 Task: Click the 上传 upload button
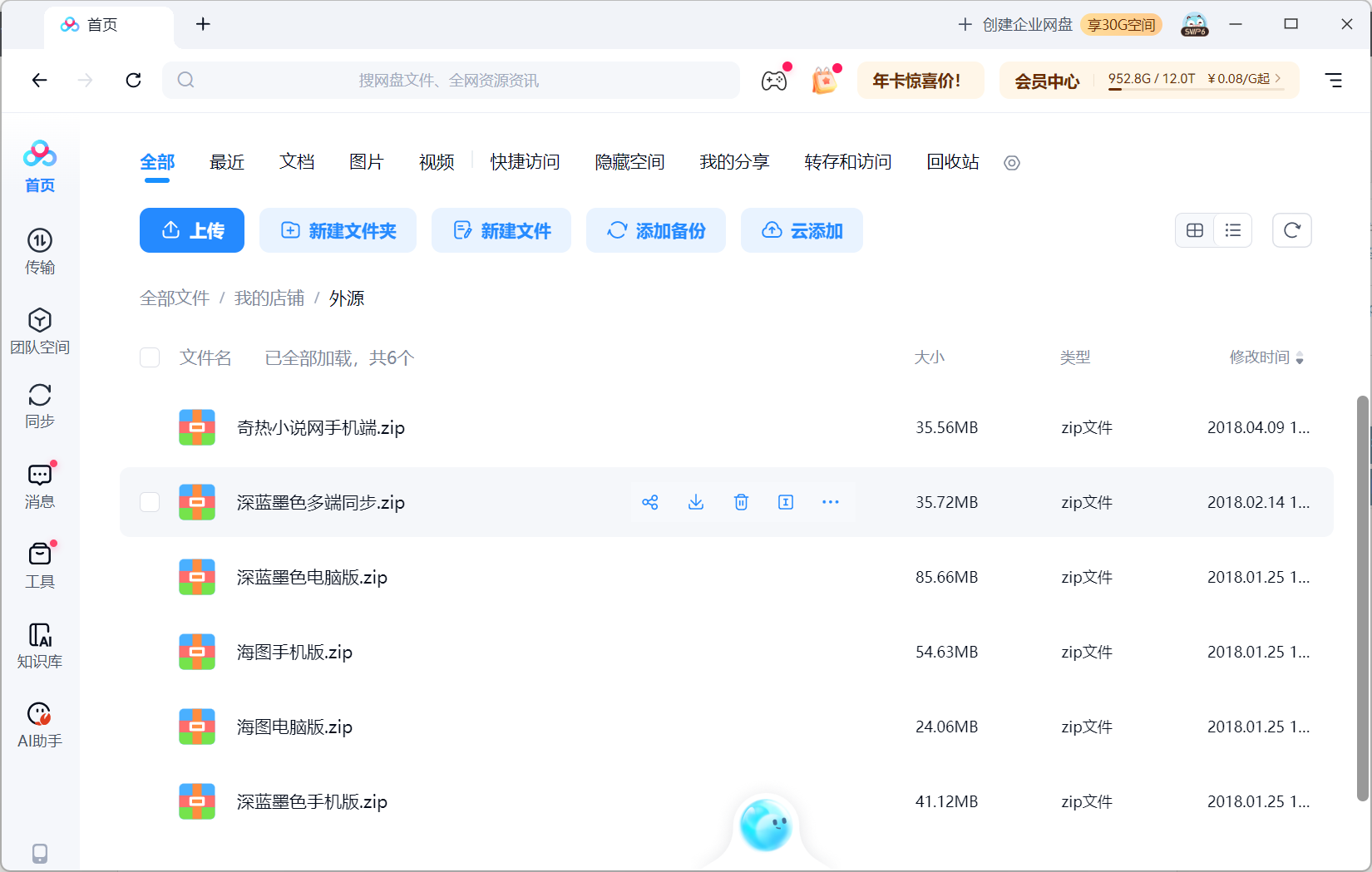tap(192, 230)
